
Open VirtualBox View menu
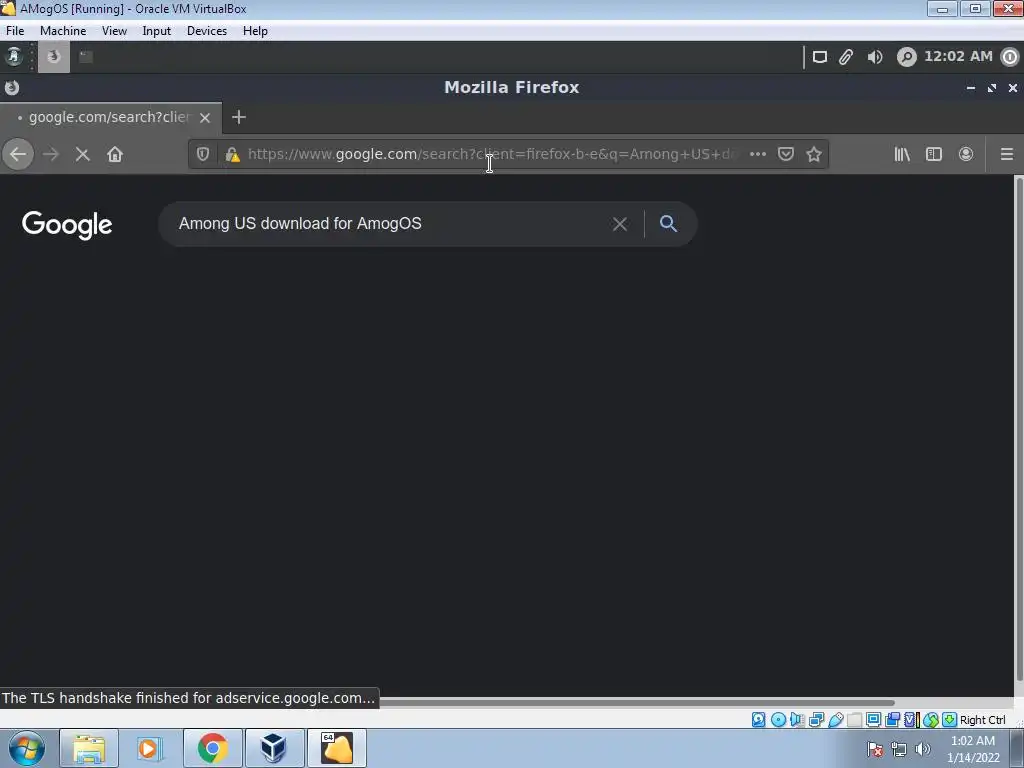tap(114, 31)
